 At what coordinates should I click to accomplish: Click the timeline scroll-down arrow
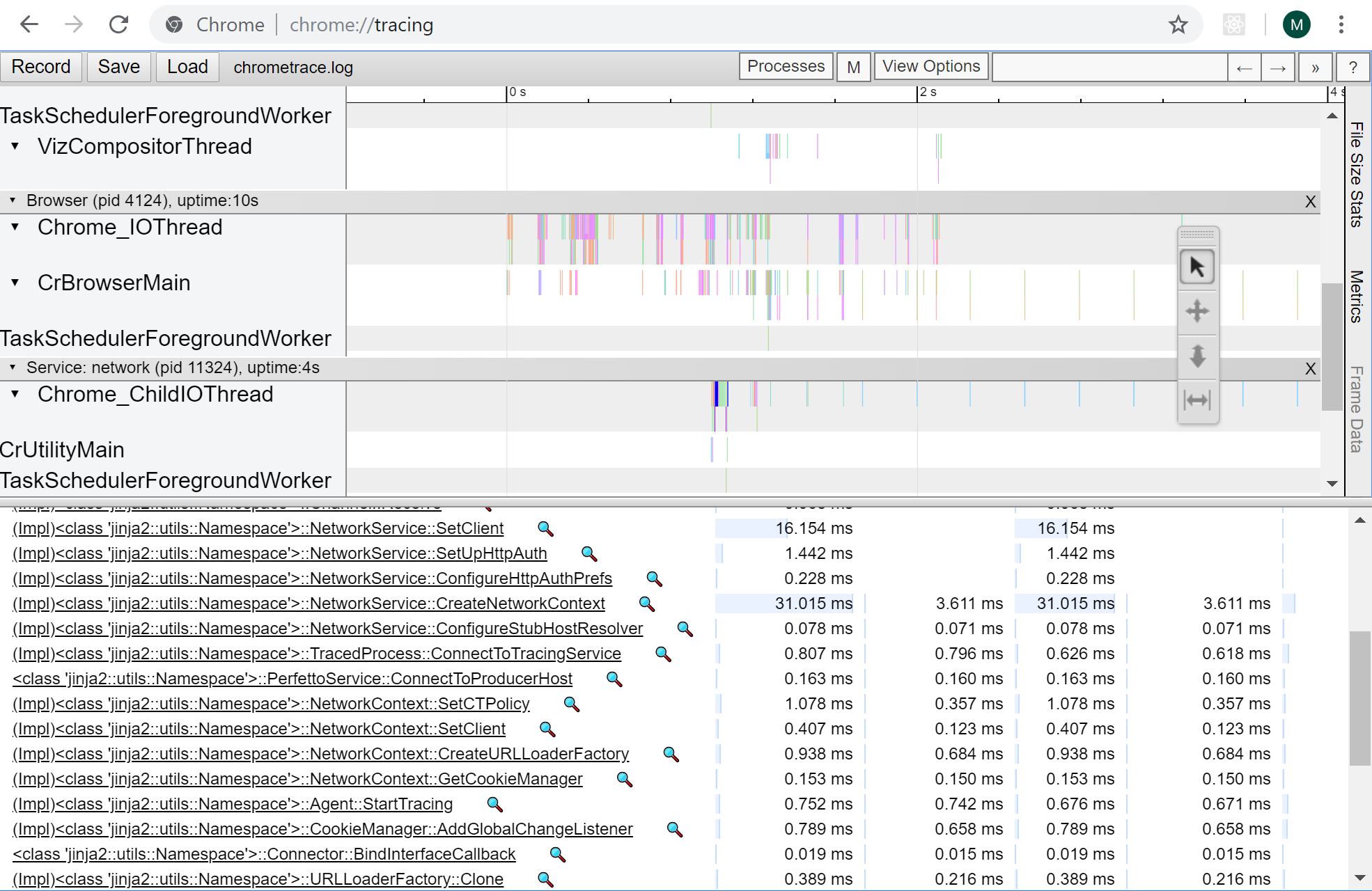click(1332, 484)
